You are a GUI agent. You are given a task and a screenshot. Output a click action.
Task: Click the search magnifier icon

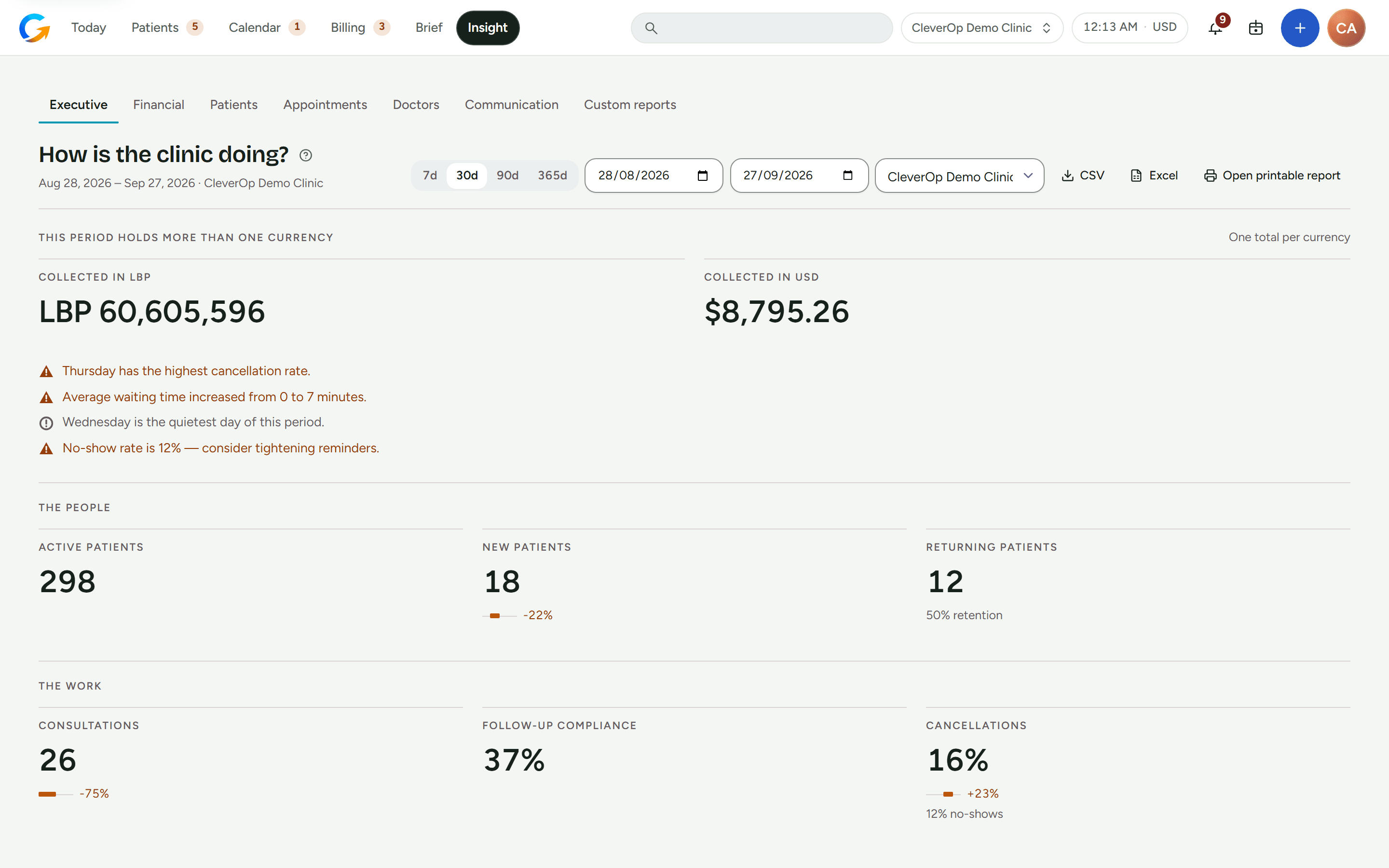click(651, 28)
